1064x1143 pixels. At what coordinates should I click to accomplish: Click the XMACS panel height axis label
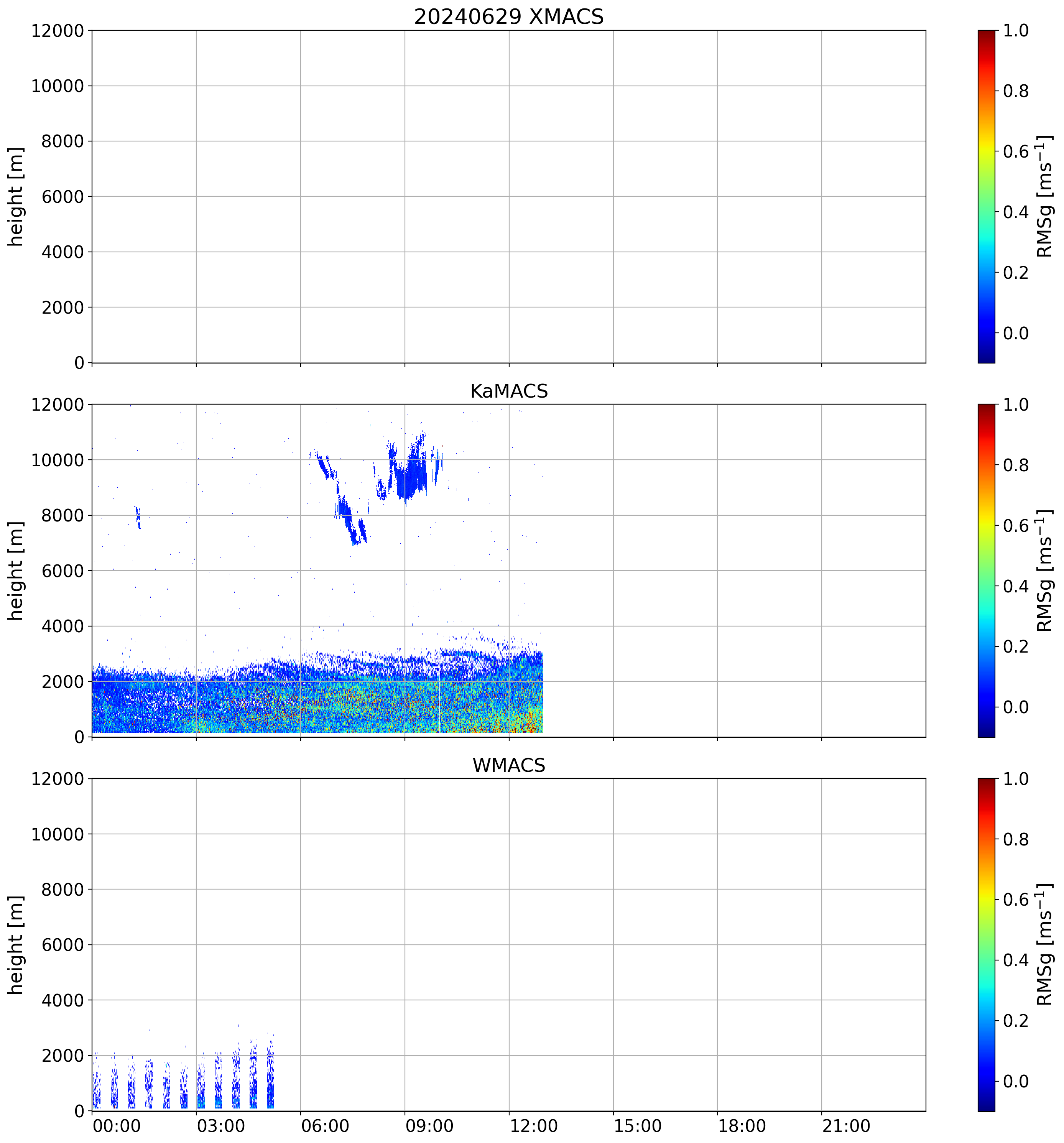[x=16, y=196]
